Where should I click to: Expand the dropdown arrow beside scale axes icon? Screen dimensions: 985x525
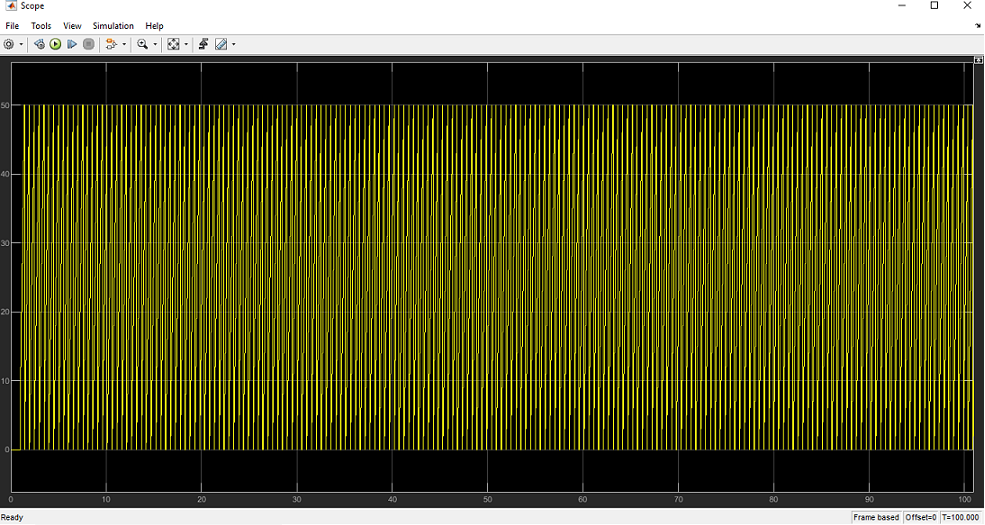click(186, 44)
